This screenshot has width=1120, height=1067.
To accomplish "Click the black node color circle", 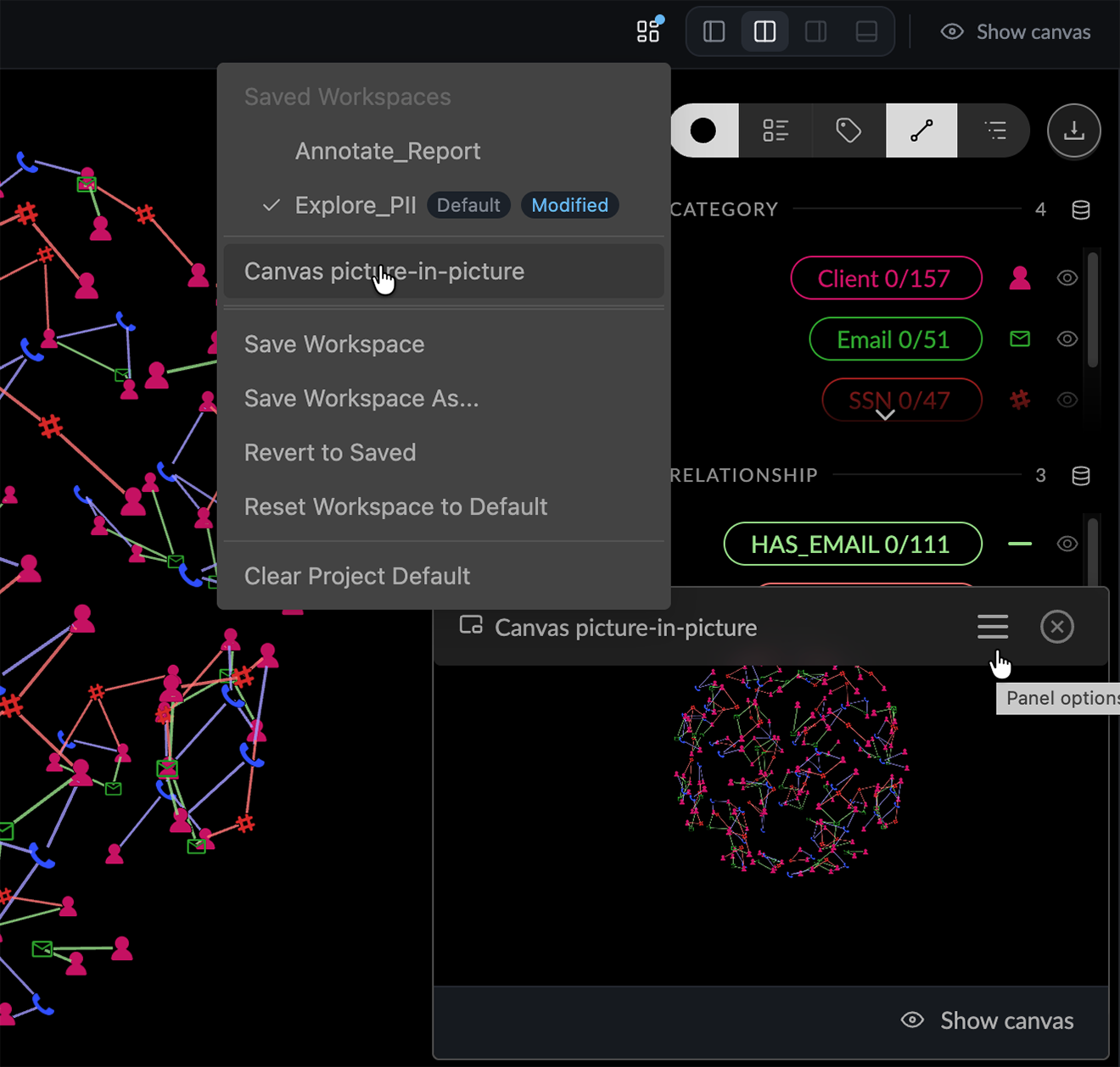I will (703, 131).
